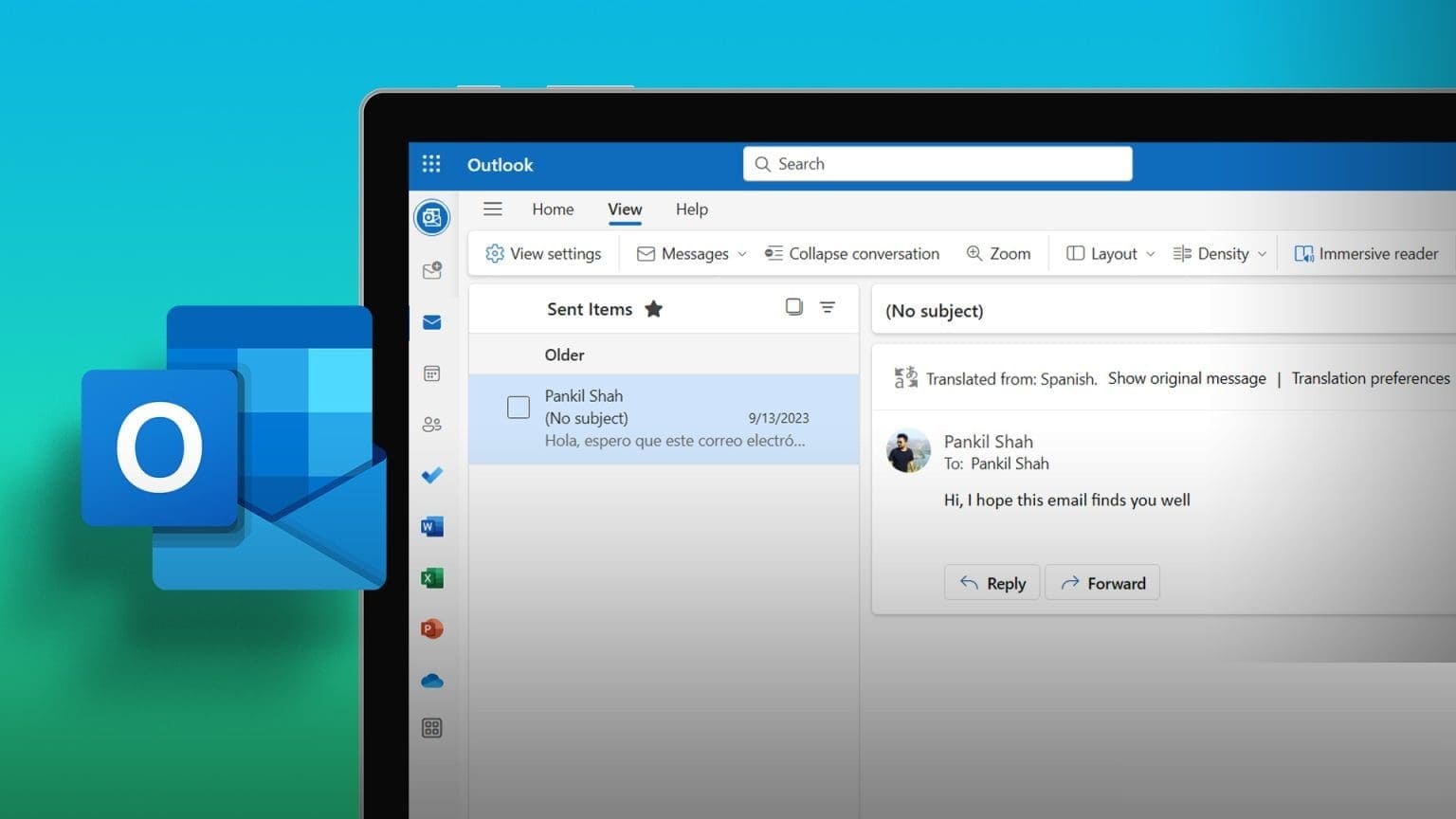Open the app launcher grid icon
The image size is (1456, 819).
[x=431, y=164]
